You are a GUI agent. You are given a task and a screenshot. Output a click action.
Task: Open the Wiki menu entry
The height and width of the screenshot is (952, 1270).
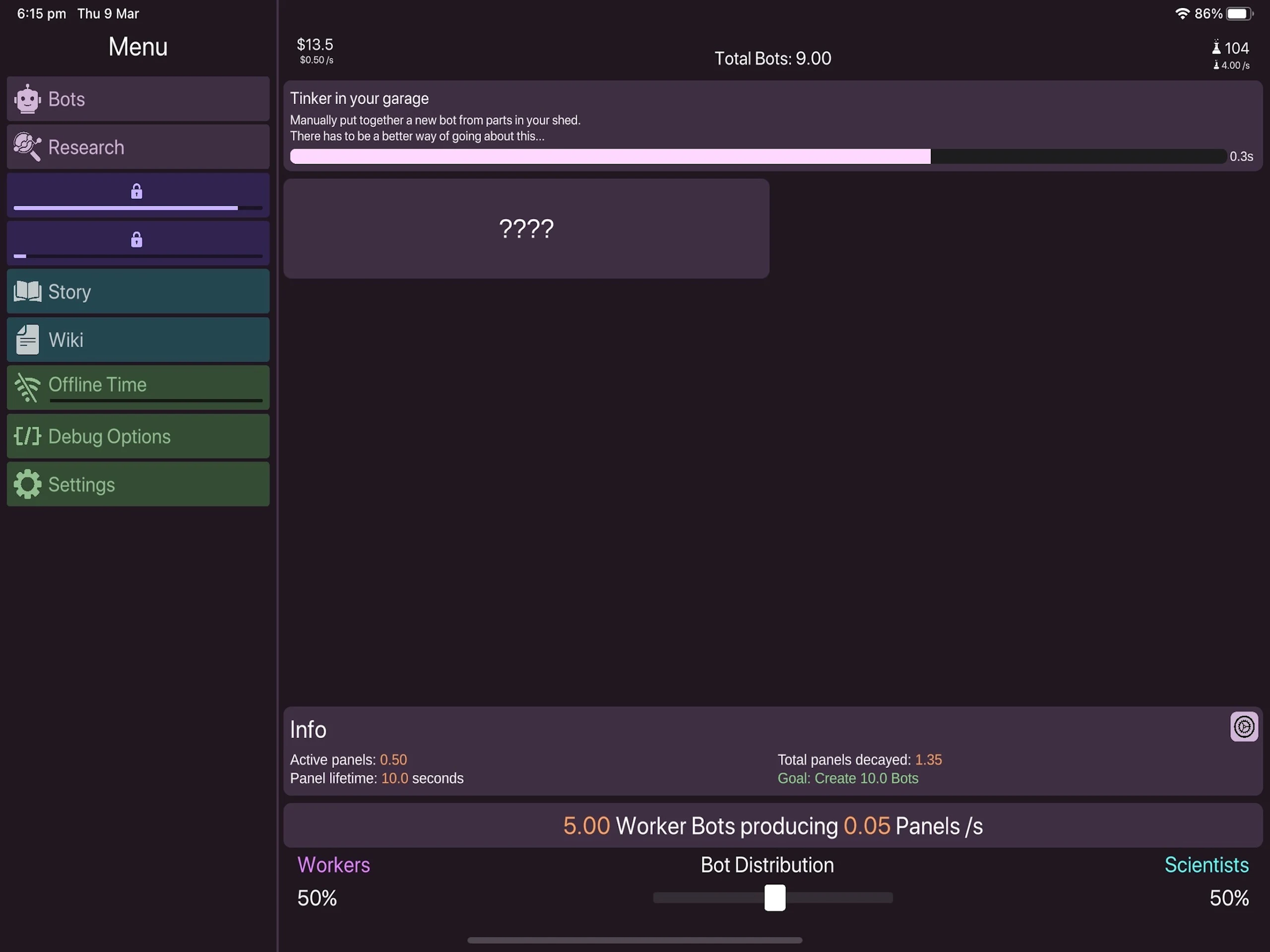click(138, 339)
